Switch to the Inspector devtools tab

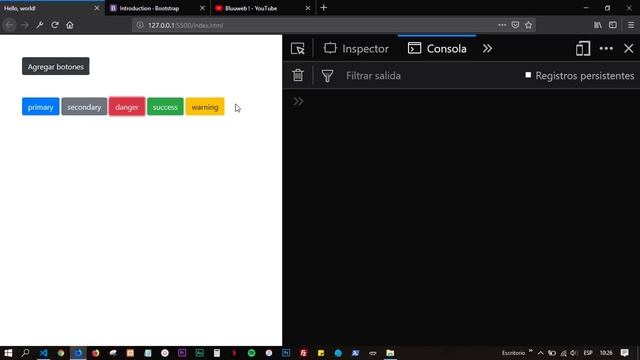[x=356, y=49]
